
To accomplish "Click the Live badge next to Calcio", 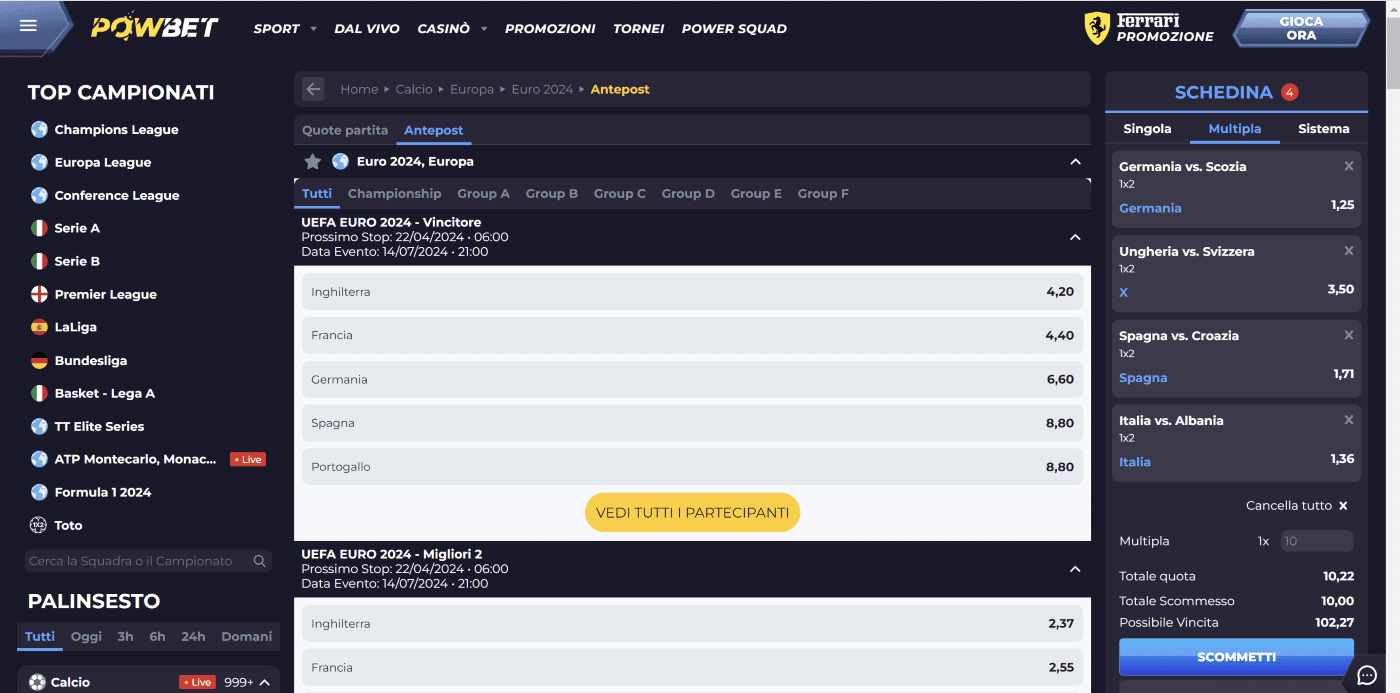I will click(197, 682).
